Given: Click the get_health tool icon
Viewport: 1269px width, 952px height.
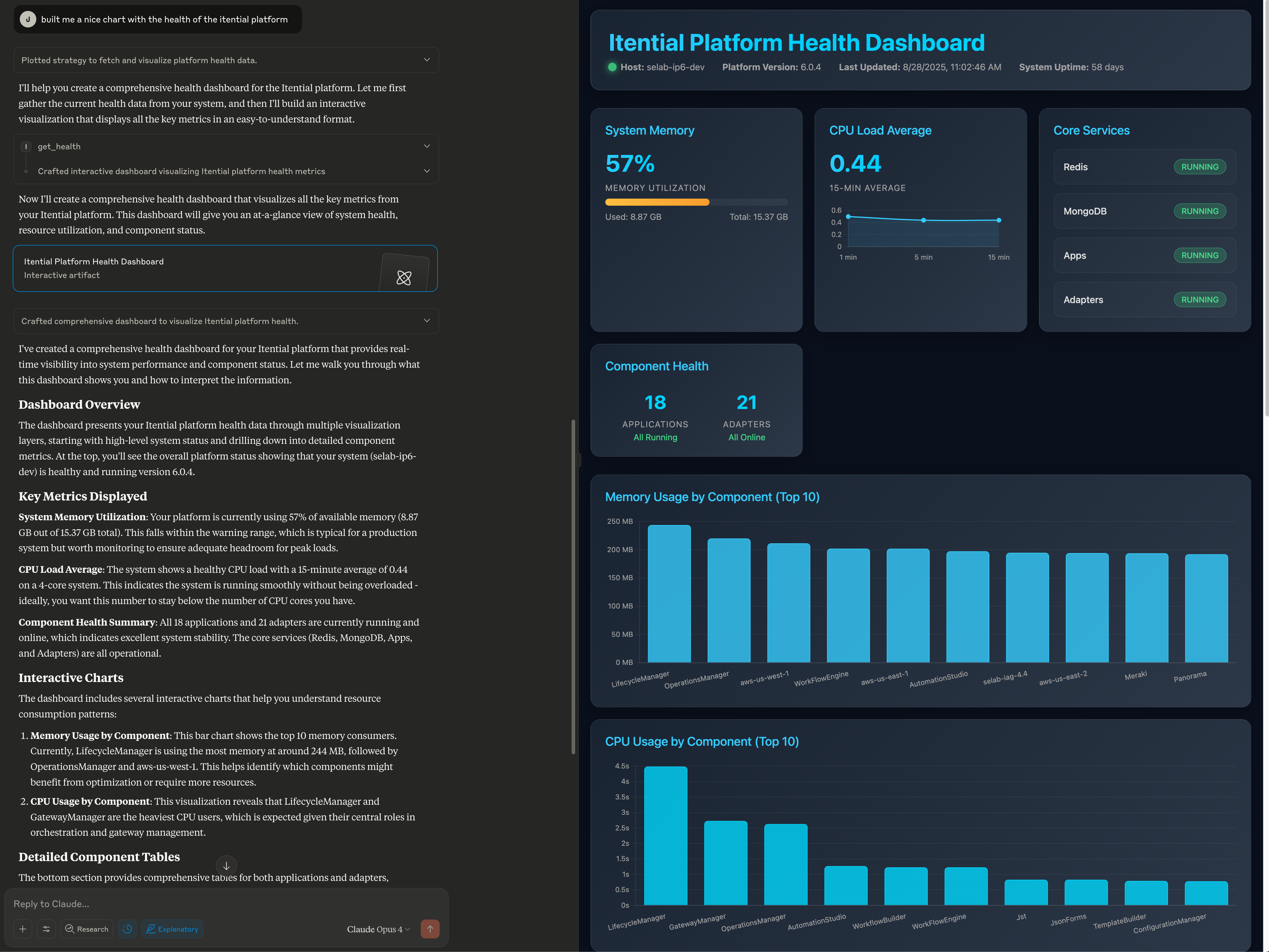Looking at the screenshot, I should coord(26,146).
